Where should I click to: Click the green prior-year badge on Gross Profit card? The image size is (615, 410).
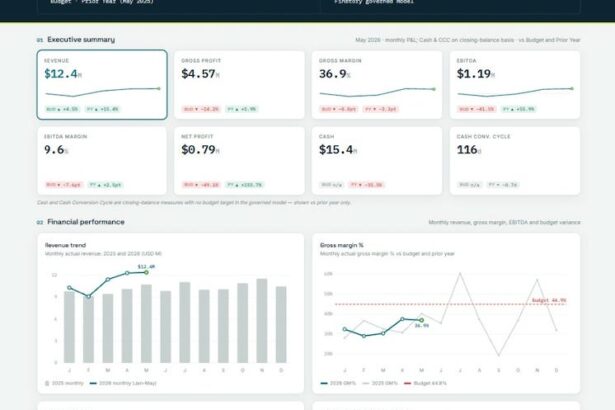click(242, 109)
